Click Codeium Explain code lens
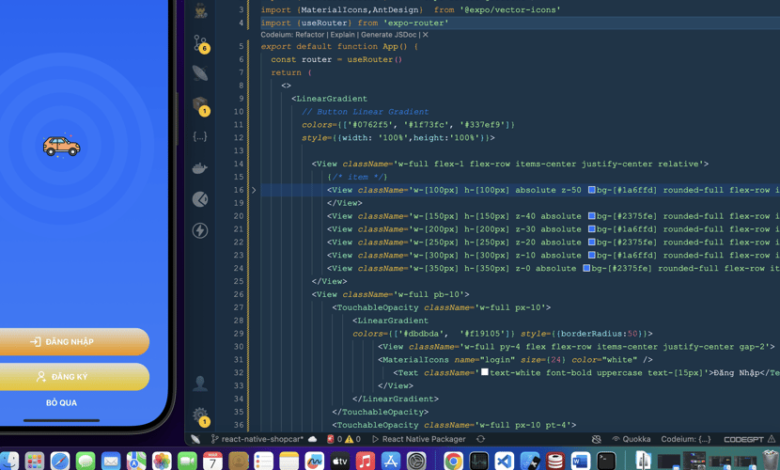 click(343, 35)
